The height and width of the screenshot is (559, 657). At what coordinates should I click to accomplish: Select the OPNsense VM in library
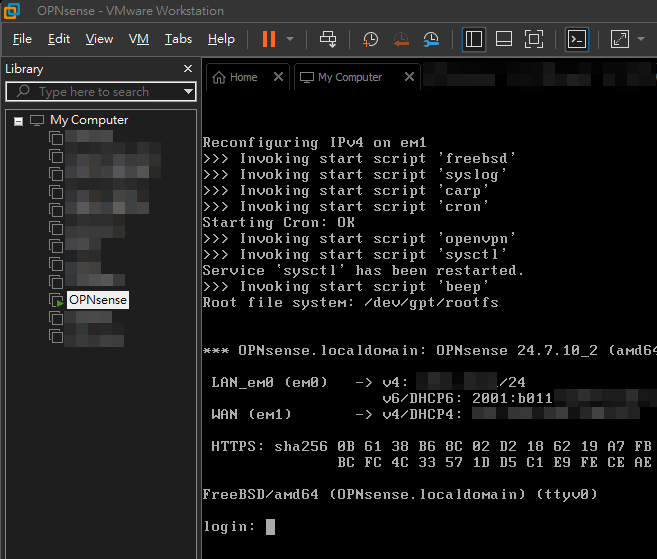click(x=98, y=300)
